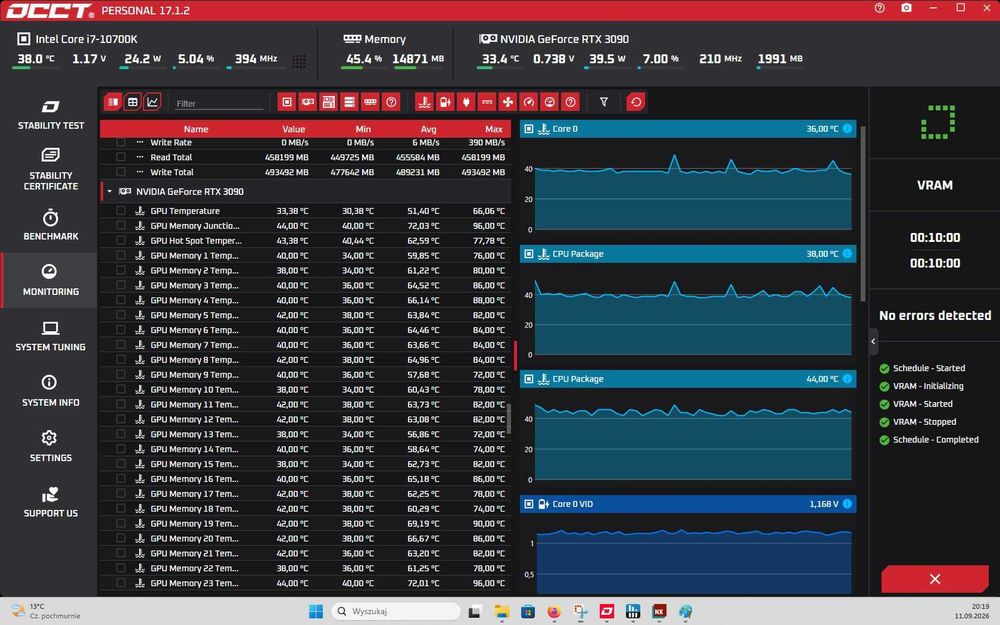The height and width of the screenshot is (625, 1000).
Task: Toggle other sensor types question-mark icon
Action: coord(571,102)
